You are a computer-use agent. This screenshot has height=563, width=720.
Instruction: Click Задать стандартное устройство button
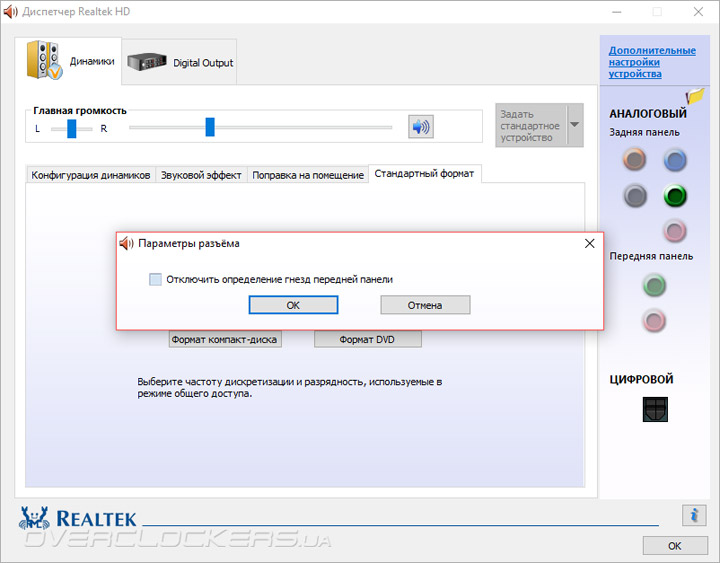(531, 125)
